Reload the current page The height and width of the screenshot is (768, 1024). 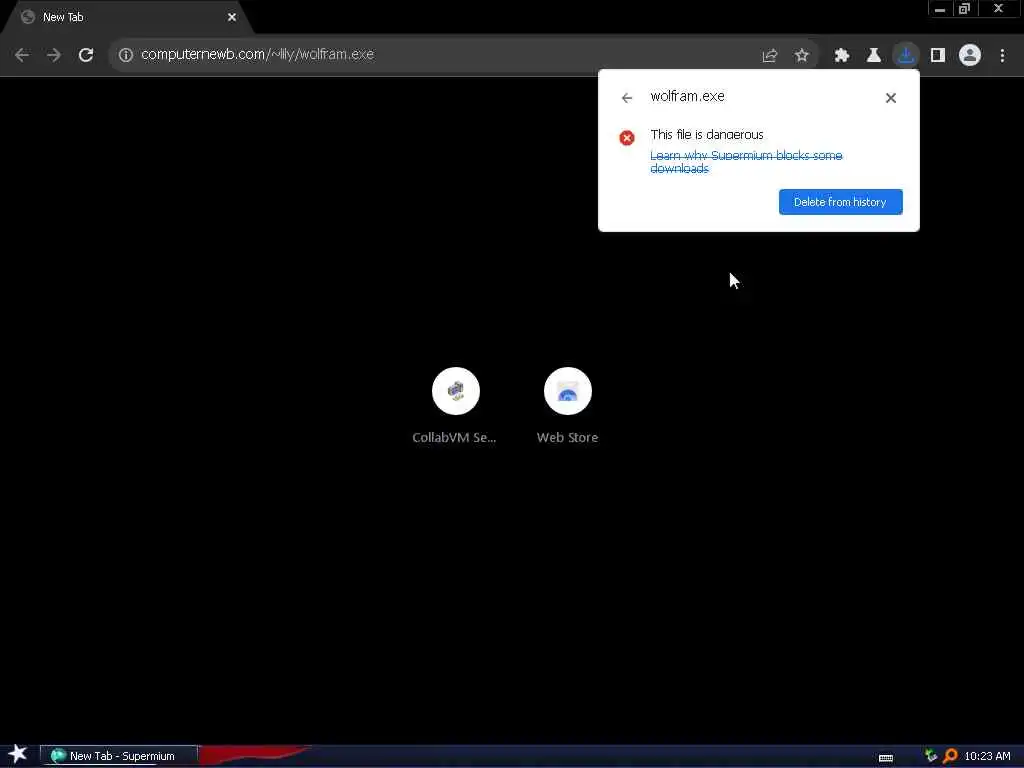86,55
